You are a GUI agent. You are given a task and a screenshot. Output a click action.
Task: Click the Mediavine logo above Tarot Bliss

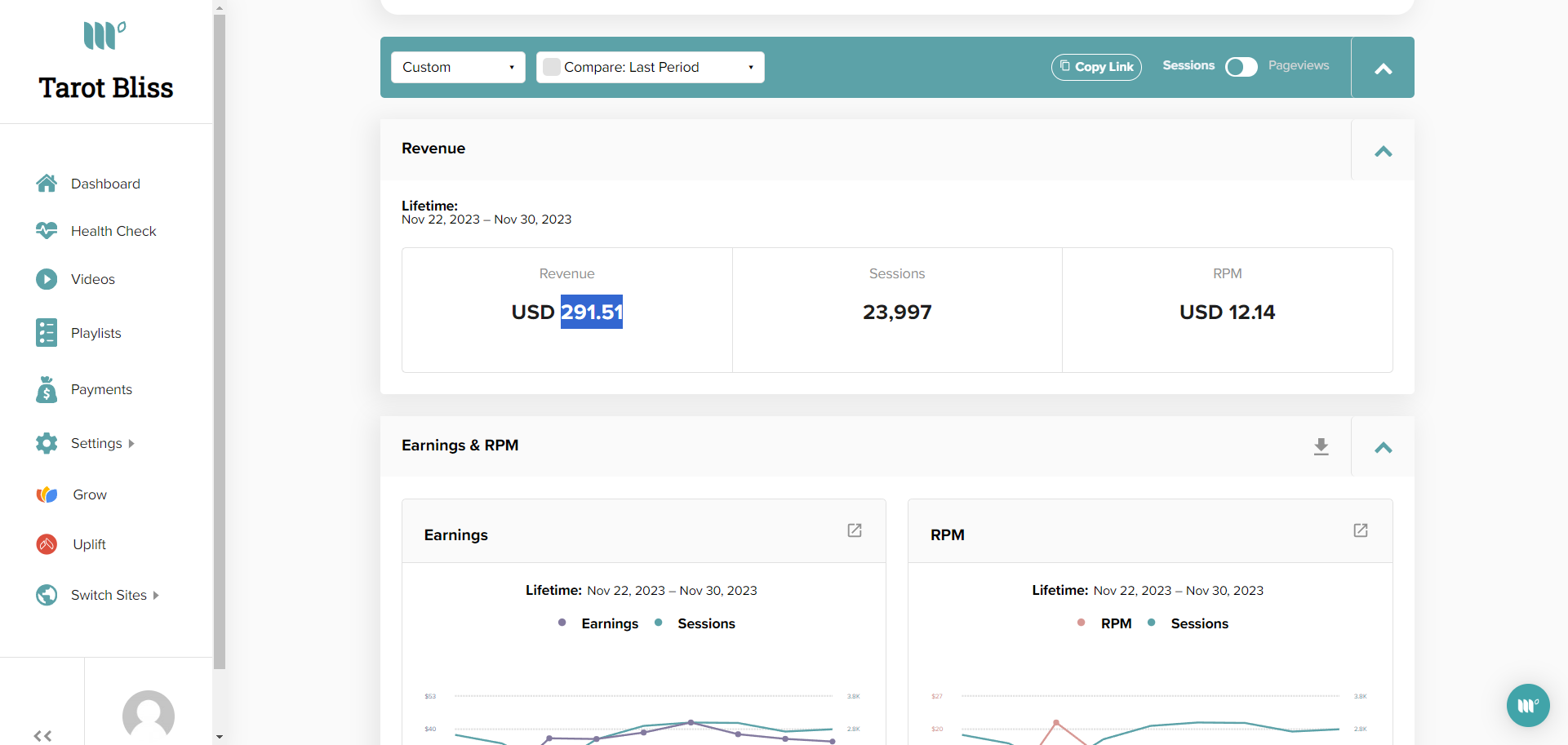pyautogui.click(x=105, y=36)
